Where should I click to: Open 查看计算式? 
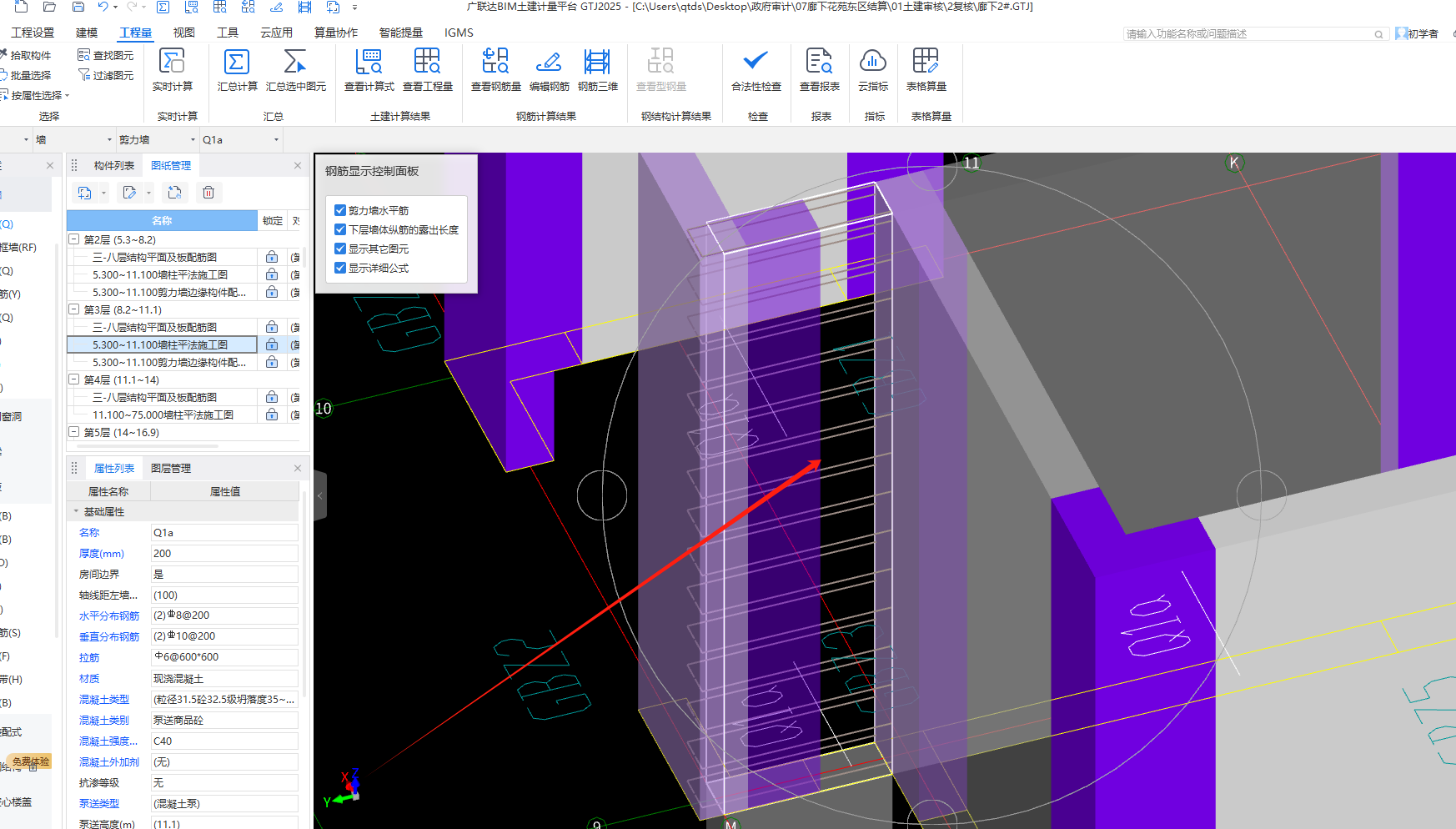tap(369, 69)
